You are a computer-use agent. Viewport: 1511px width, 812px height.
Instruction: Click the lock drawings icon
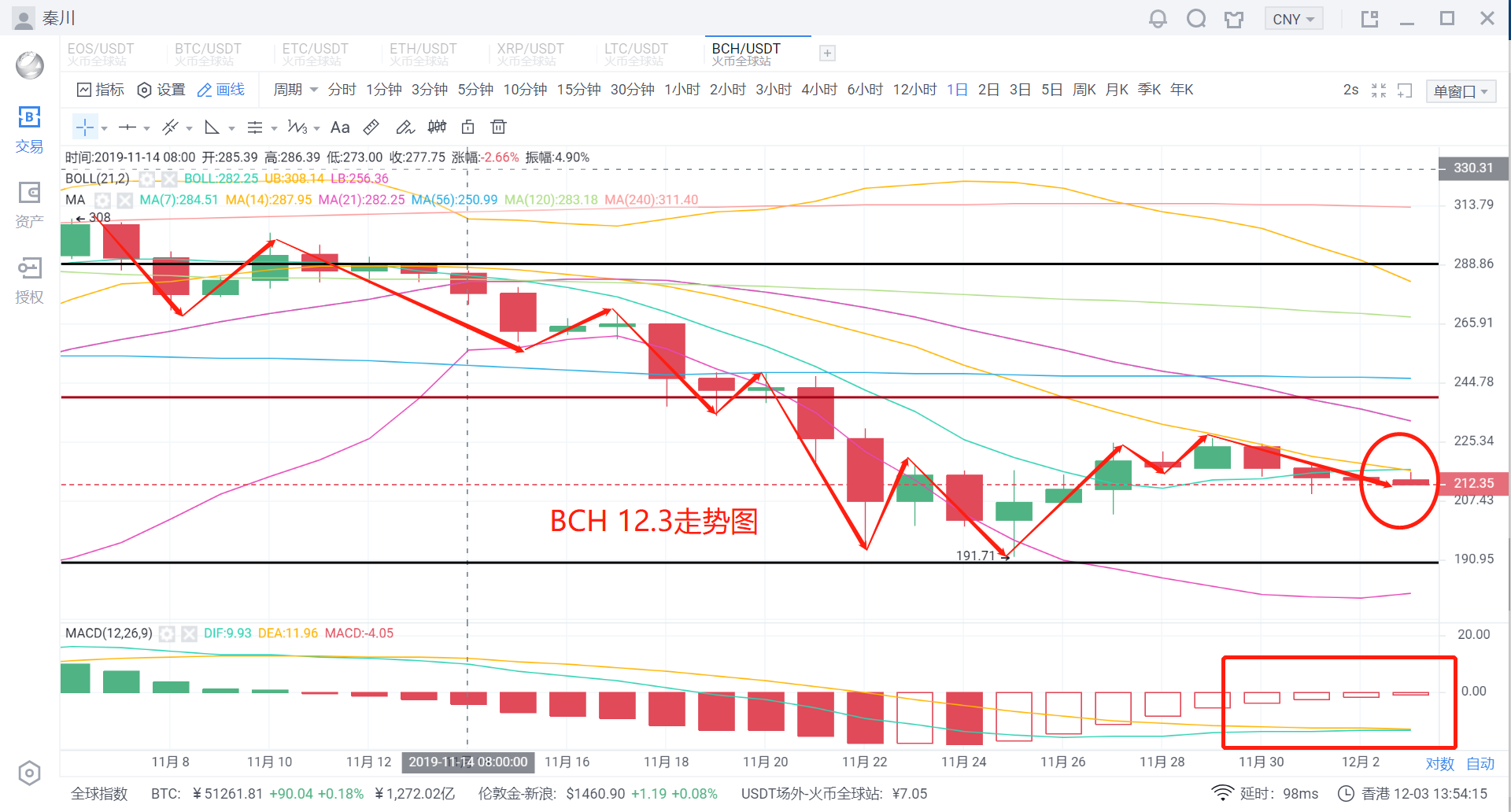pyautogui.click(x=467, y=127)
